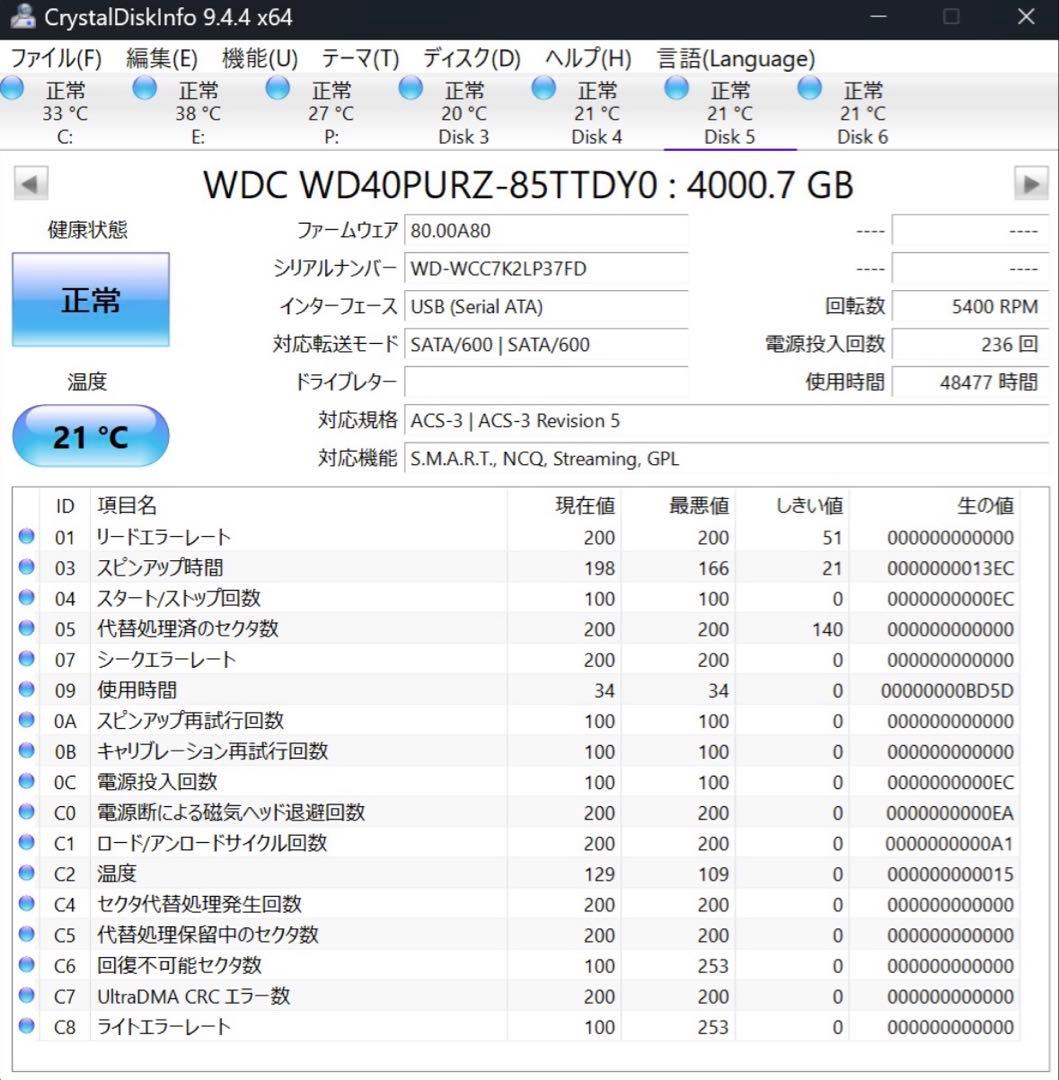Viewport: 1059px width, 1080px height.
Task: Switch to the Disk 3 tab
Action: click(464, 113)
